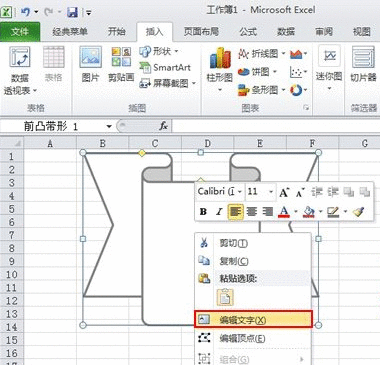The image size is (380, 365).
Task: Expand the Name Box dropdown arrow
Action: (109, 126)
